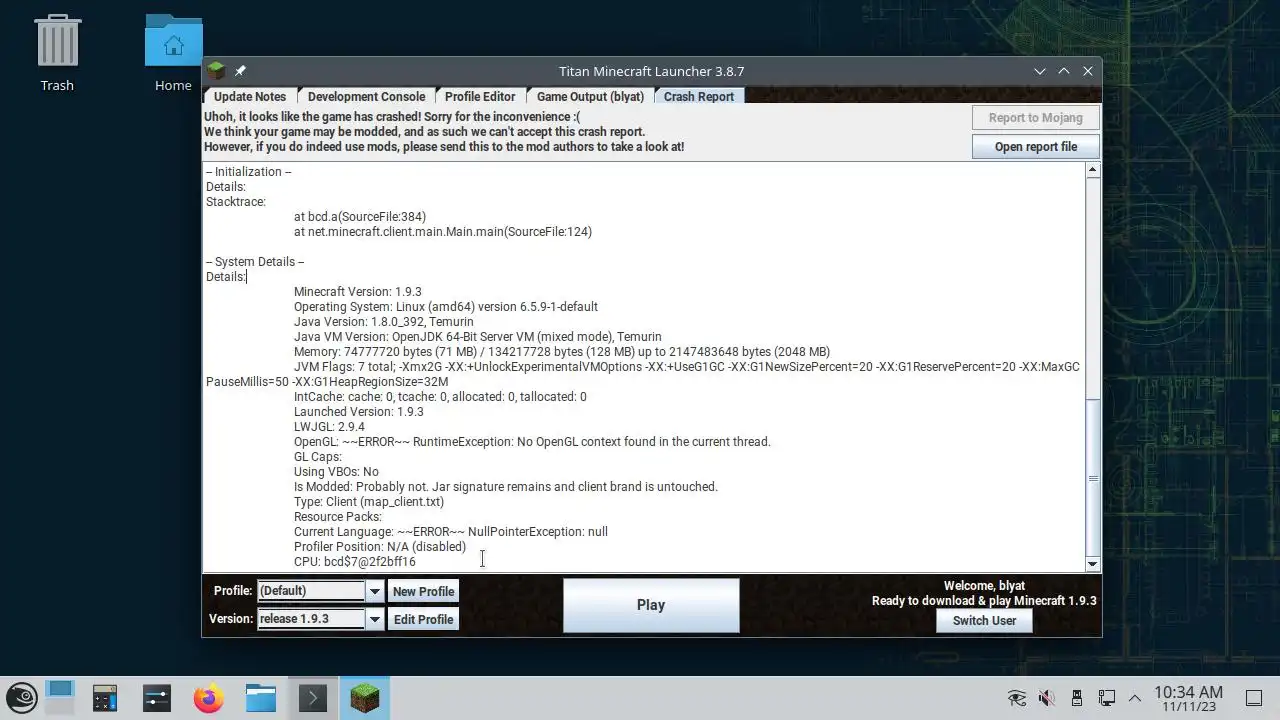This screenshot has width=1280, height=720.
Task: Click the OpenGL ERROR RuntimeException line
Action: click(x=532, y=442)
